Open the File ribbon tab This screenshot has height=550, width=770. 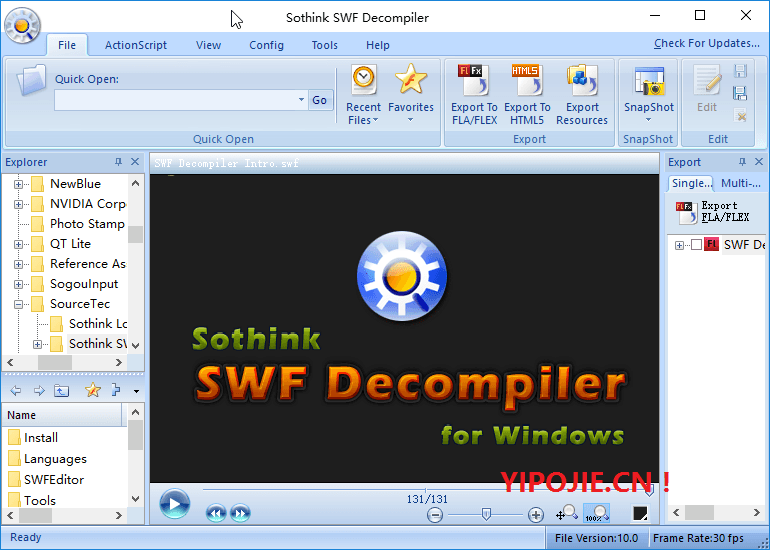pyautogui.click(x=67, y=45)
